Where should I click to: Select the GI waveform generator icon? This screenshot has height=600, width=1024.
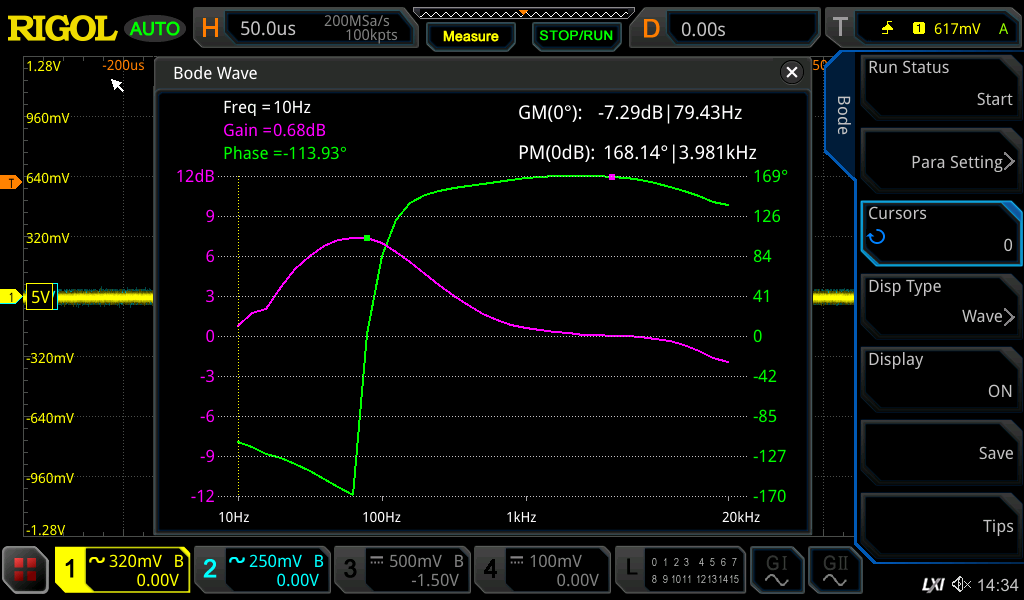(777, 570)
